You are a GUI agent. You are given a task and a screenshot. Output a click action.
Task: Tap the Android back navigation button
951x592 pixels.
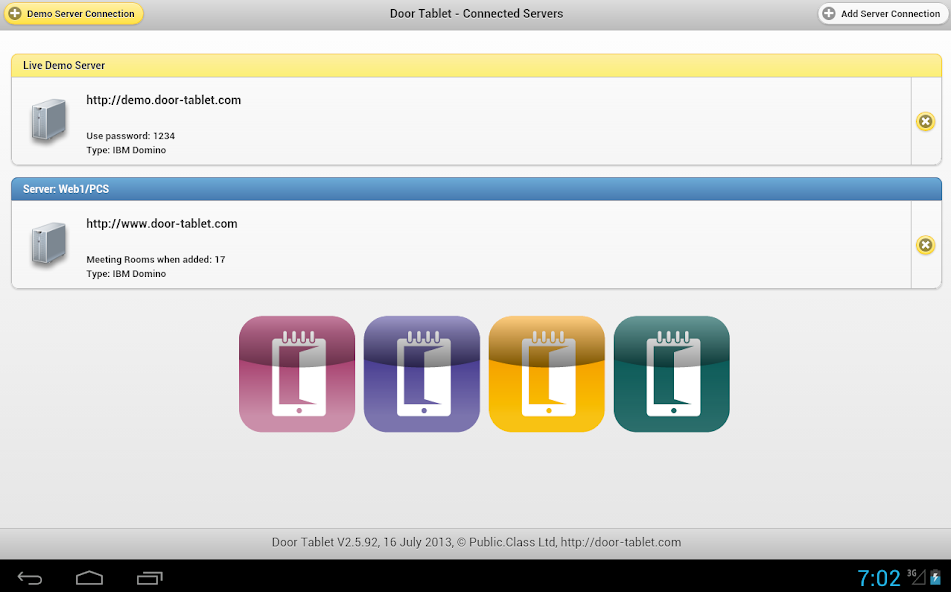[x=30, y=577]
